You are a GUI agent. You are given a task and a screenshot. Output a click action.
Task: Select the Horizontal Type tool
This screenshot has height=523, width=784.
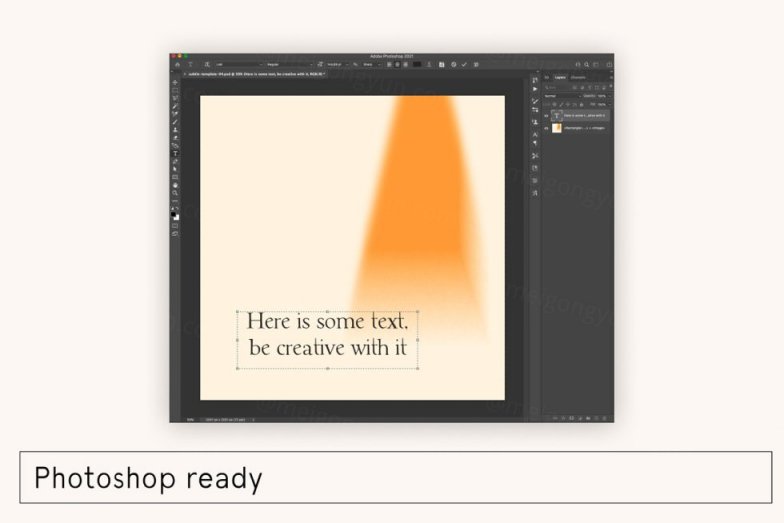[175, 154]
